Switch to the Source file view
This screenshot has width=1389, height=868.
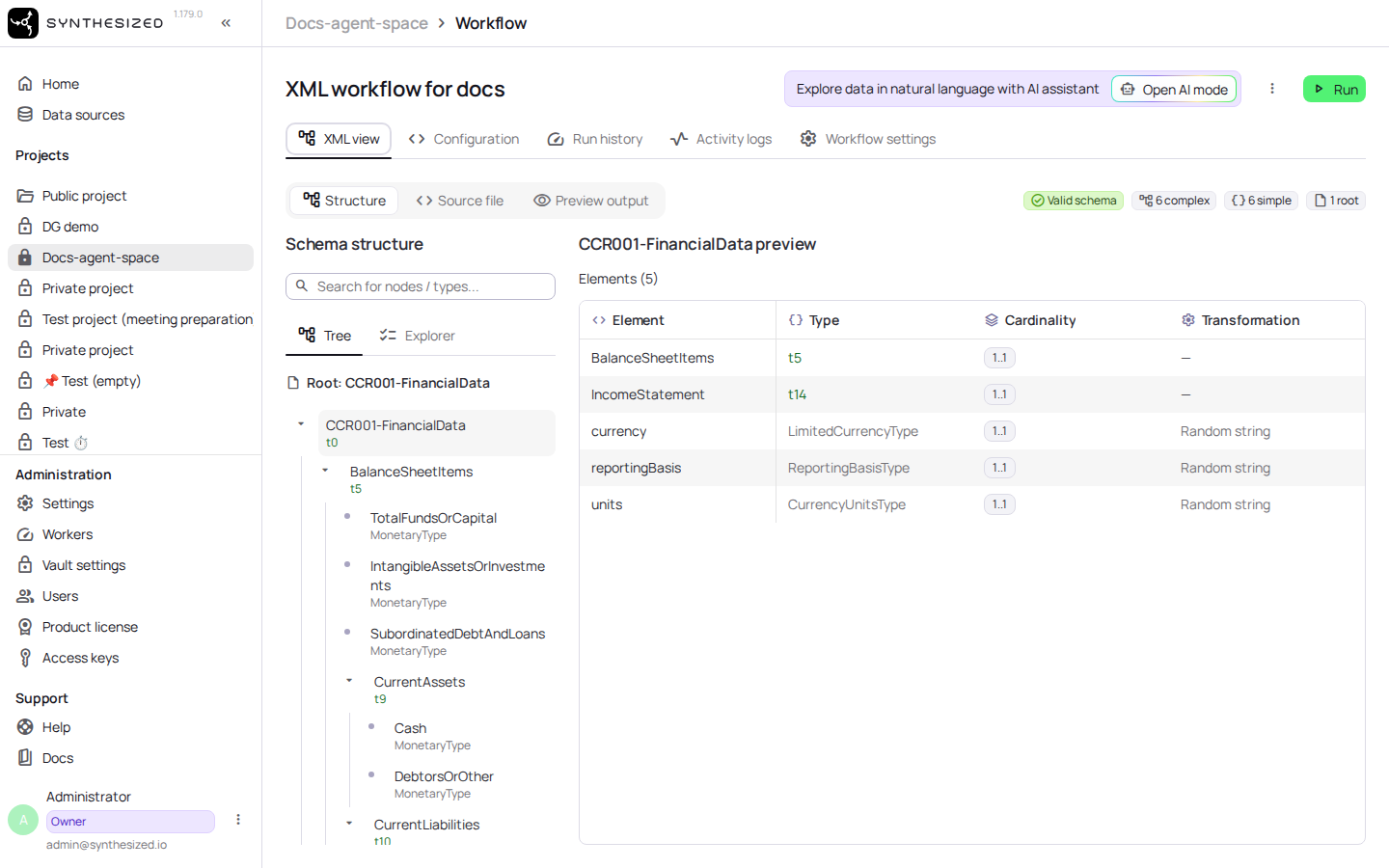coord(460,201)
